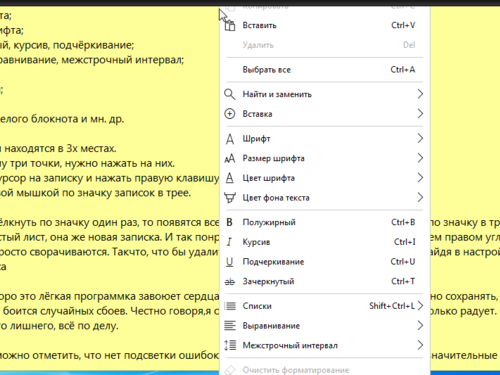Click the Ctrl+B shortcut label
Image resolution: width=500 pixels, height=375 pixels.
tap(403, 222)
